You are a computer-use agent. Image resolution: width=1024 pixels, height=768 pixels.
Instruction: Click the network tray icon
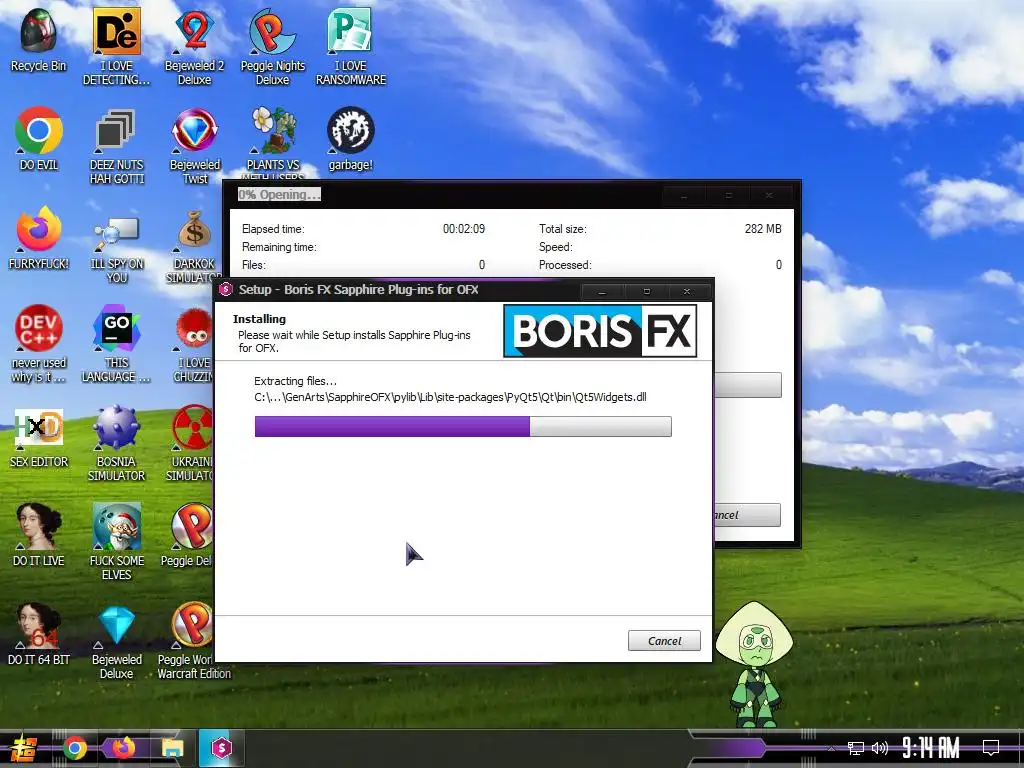click(x=855, y=748)
